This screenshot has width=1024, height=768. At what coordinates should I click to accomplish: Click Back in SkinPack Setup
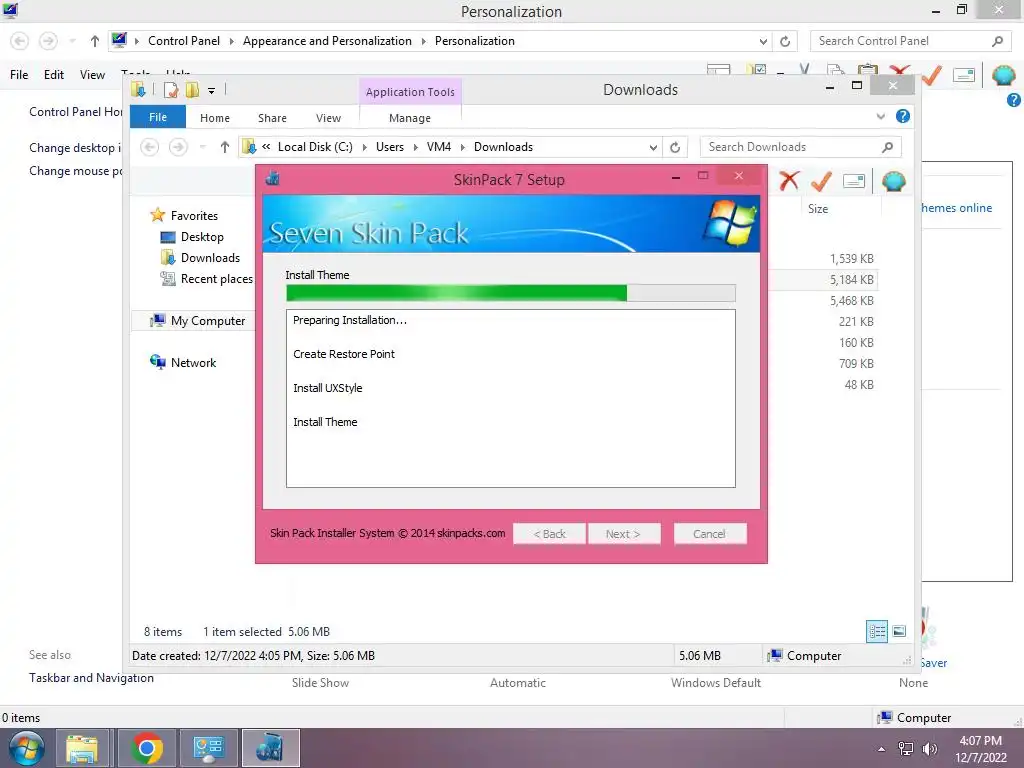549,534
